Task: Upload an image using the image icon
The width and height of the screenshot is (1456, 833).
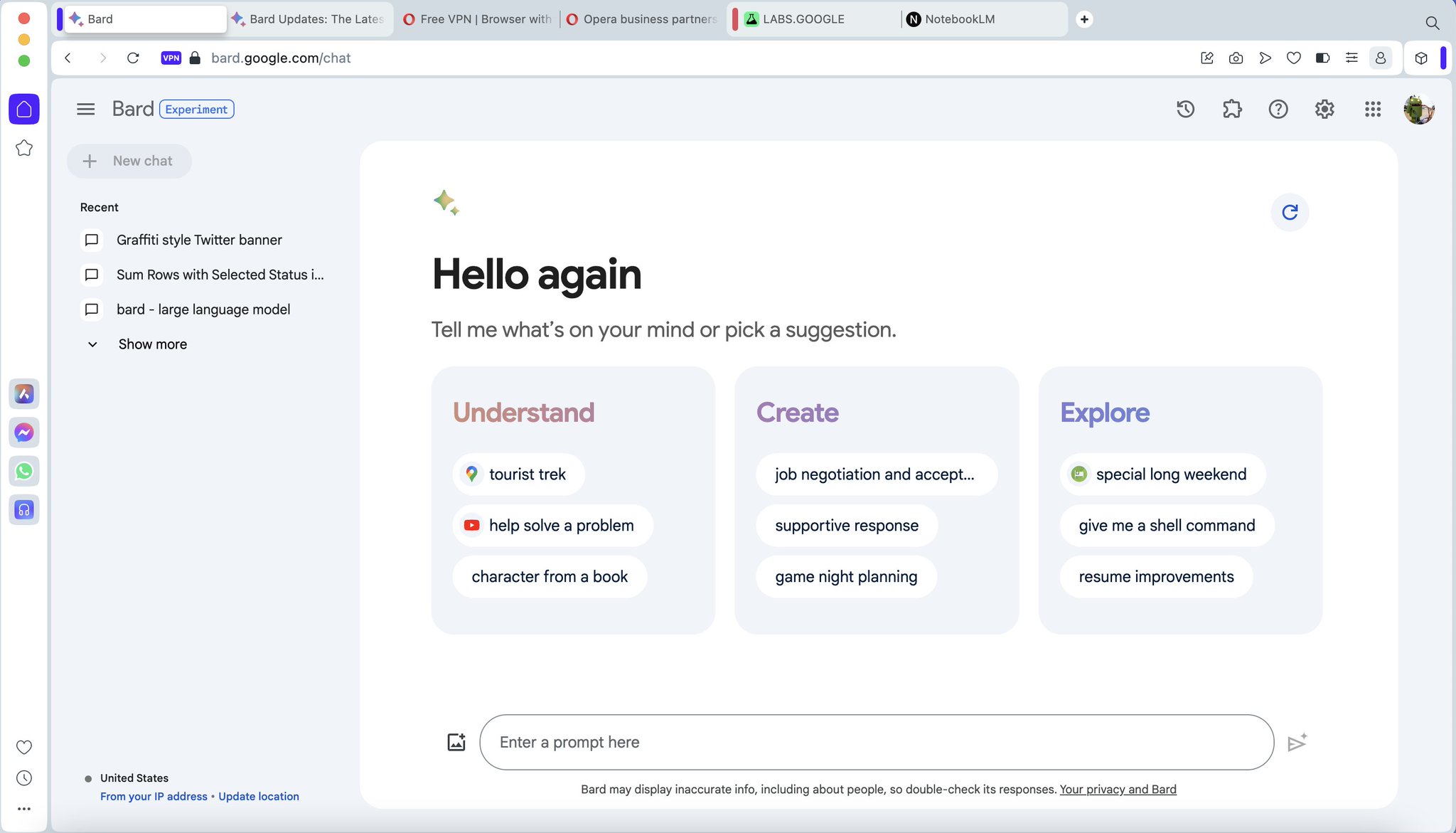Action: pos(456,742)
